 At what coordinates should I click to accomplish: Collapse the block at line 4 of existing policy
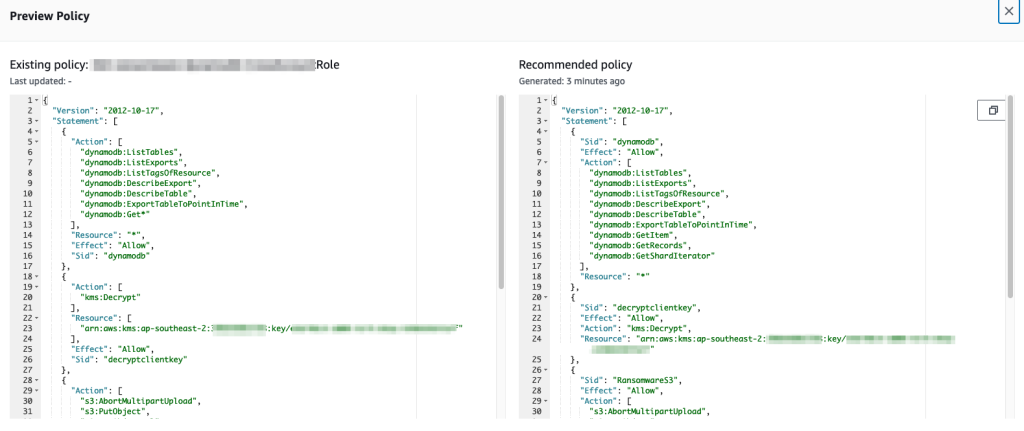pos(36,131)
